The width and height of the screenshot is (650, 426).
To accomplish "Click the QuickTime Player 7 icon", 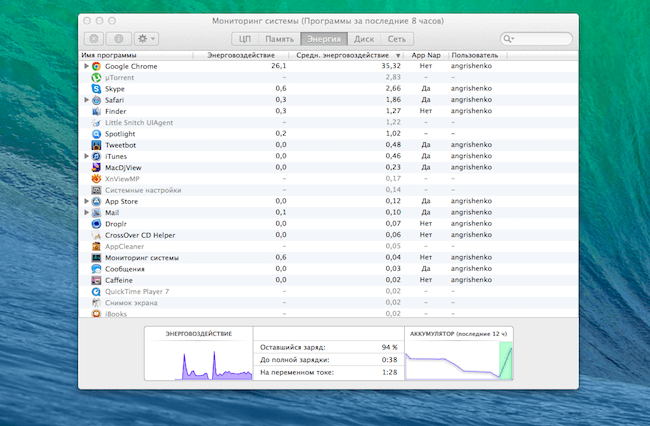I will [x=96, y=291].
